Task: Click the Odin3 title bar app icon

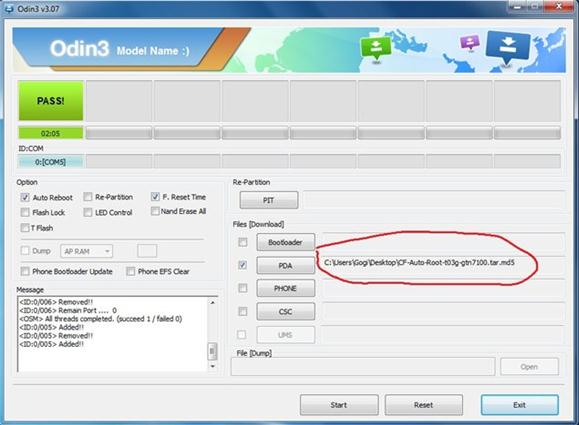Action: 9,8
